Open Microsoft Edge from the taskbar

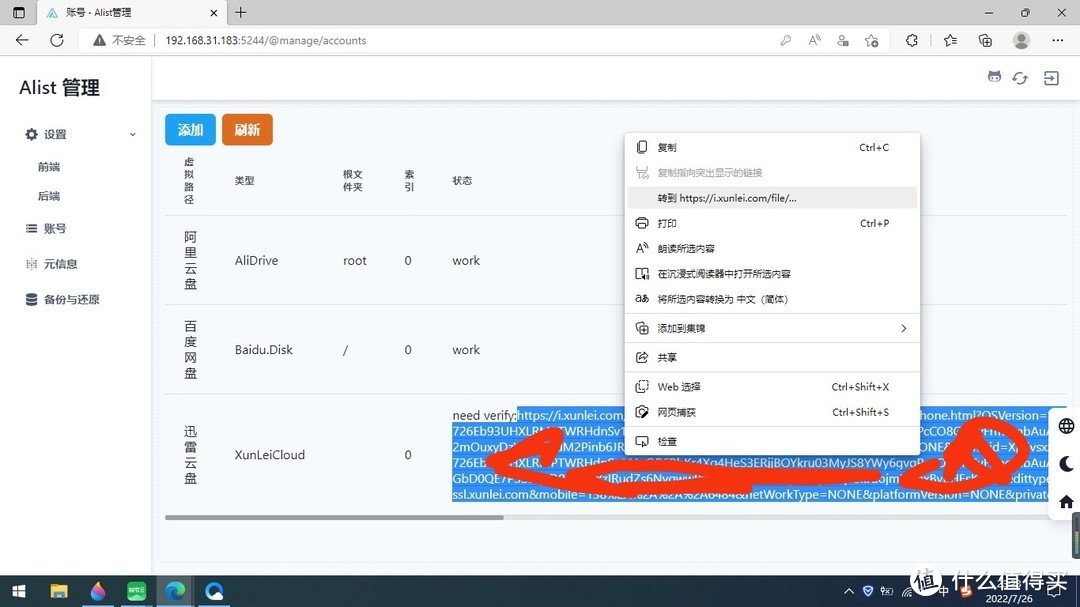pos(175,591)
